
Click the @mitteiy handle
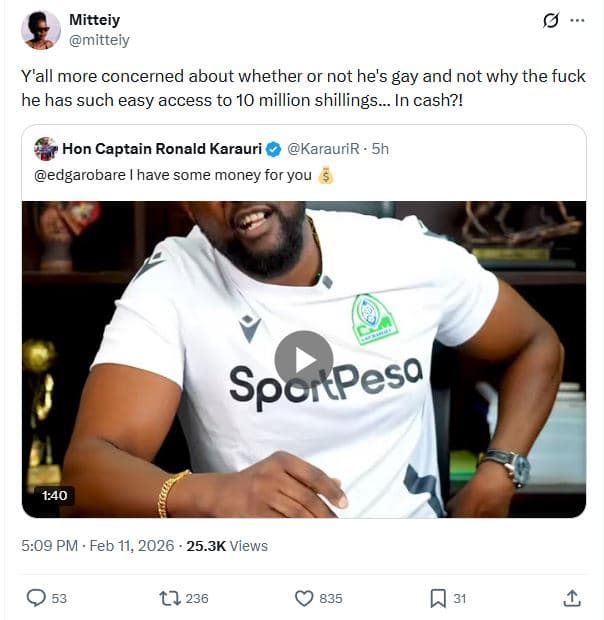pyautogui.click(x=99, y=40)
